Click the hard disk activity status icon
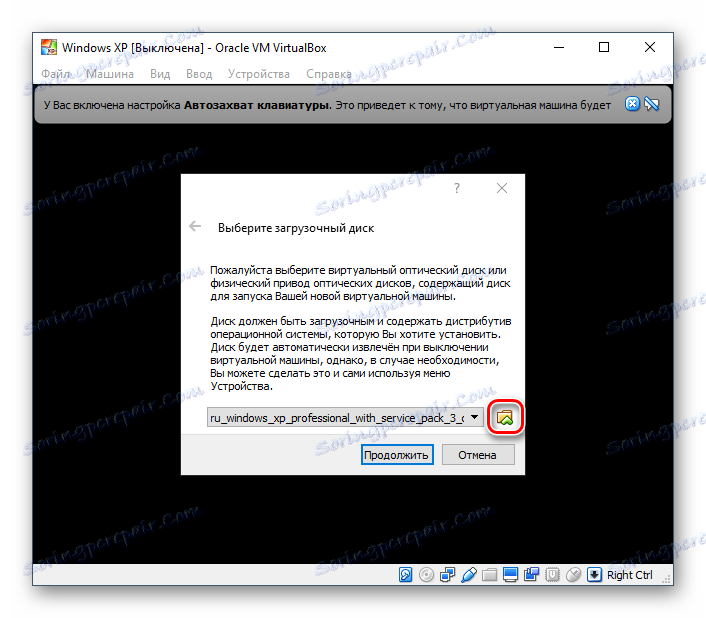This screenshot has height=618, width=706. pyautogui.click(x=405, y=575)
